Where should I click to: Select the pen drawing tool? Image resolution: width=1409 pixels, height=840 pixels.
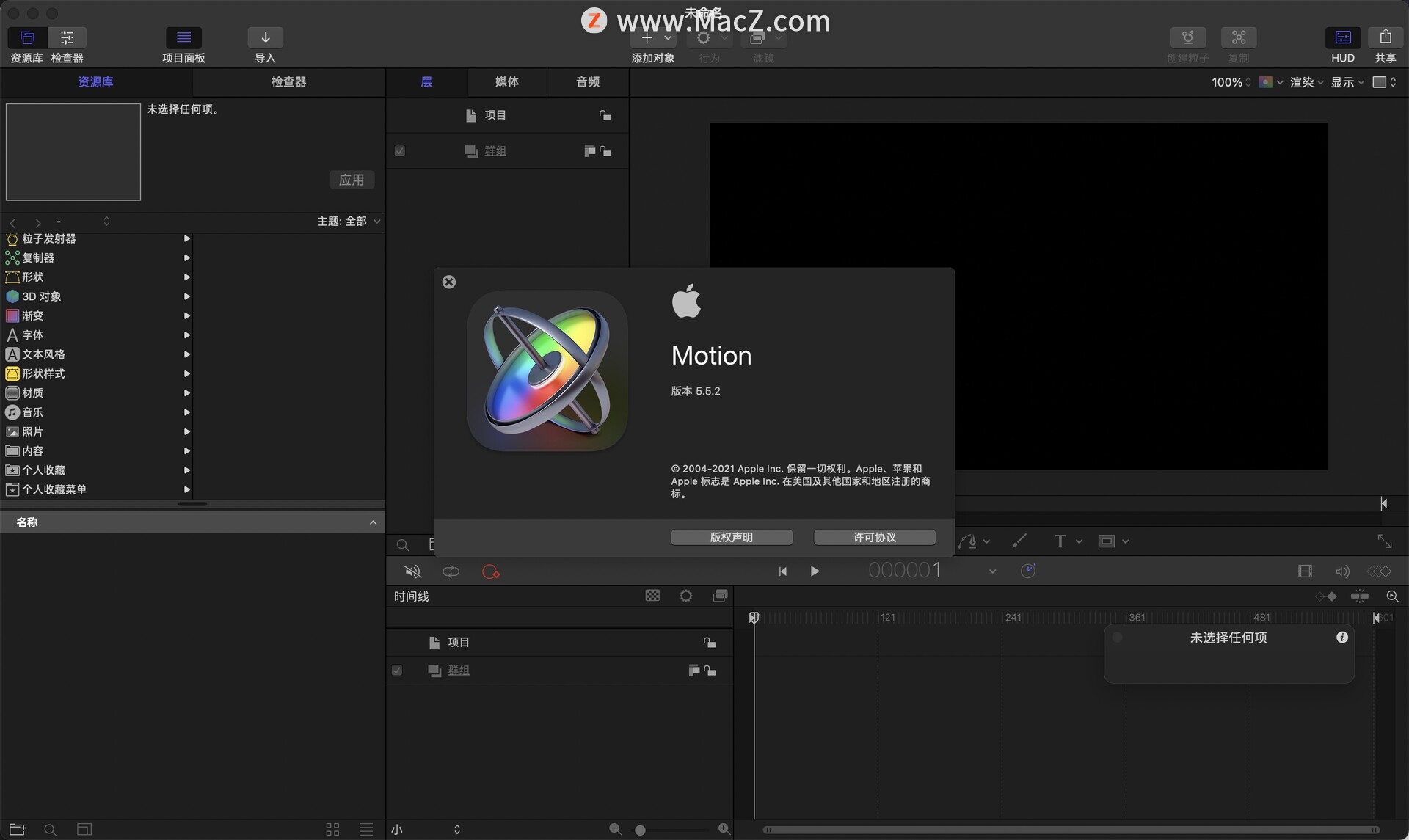(x=969, y=541)
